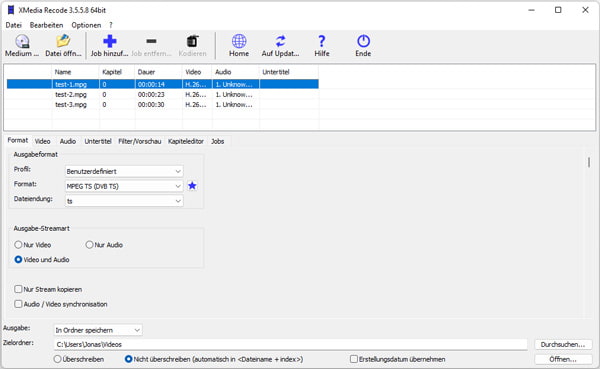This screenshot has height=369, width=600.
Task: Choose the Überschreiben radio option
Action: tap(57, 359)
